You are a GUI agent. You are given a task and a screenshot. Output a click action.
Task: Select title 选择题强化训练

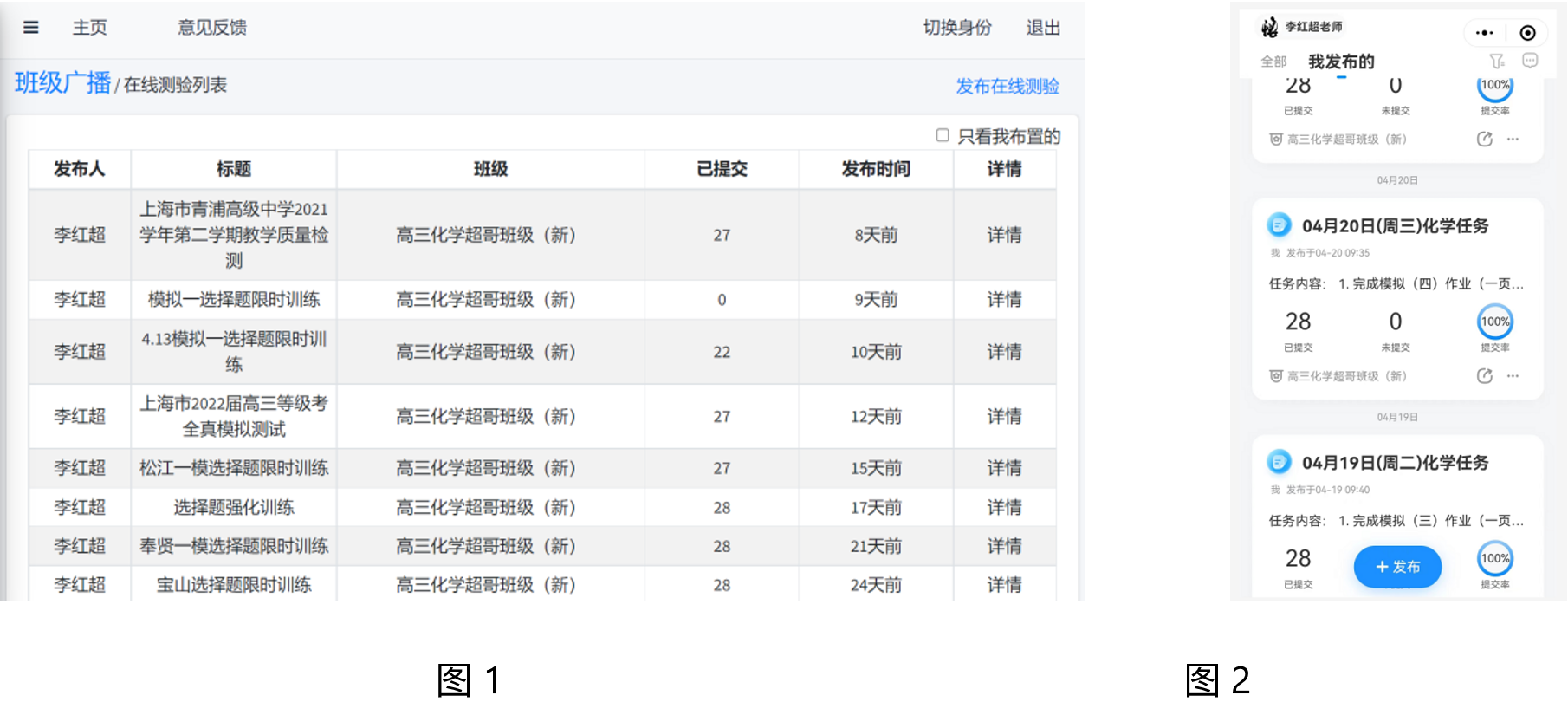click(234, 507)
